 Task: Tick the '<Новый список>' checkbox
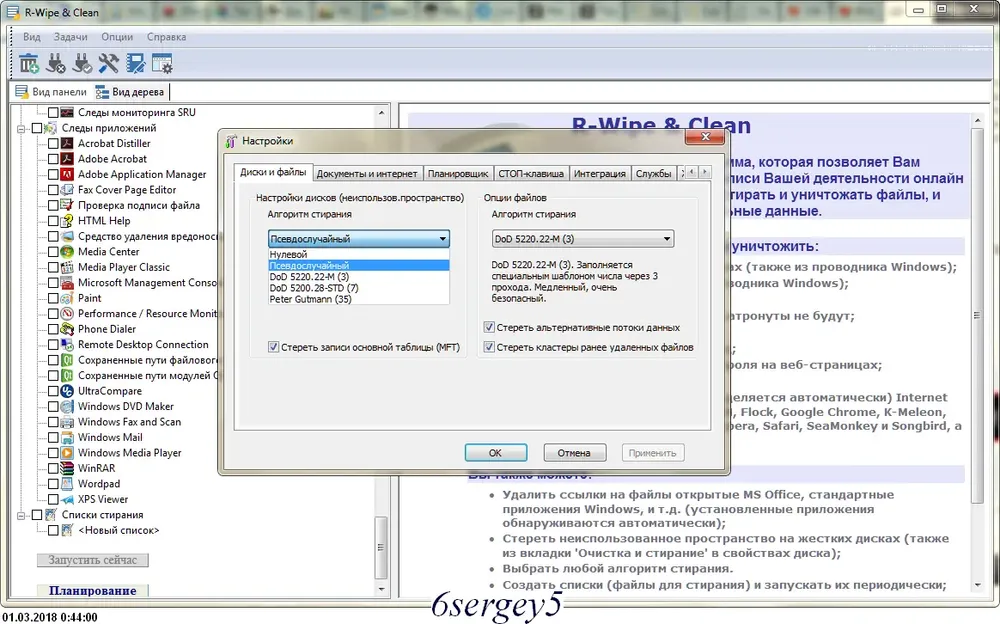coord(54,530)
